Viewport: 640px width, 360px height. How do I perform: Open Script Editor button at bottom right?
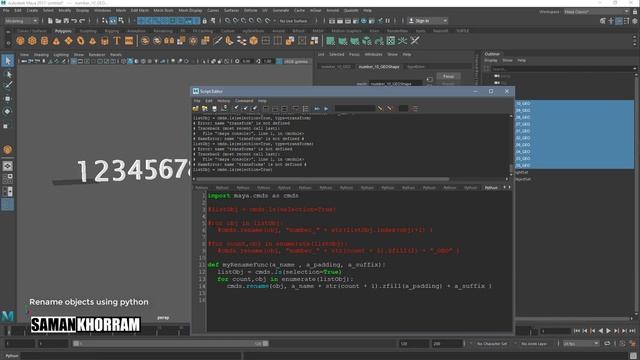(633, 356)
